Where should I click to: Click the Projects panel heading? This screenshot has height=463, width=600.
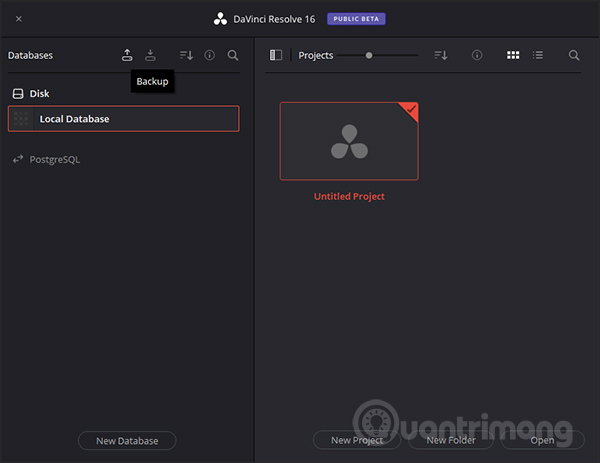coord(316,55)
